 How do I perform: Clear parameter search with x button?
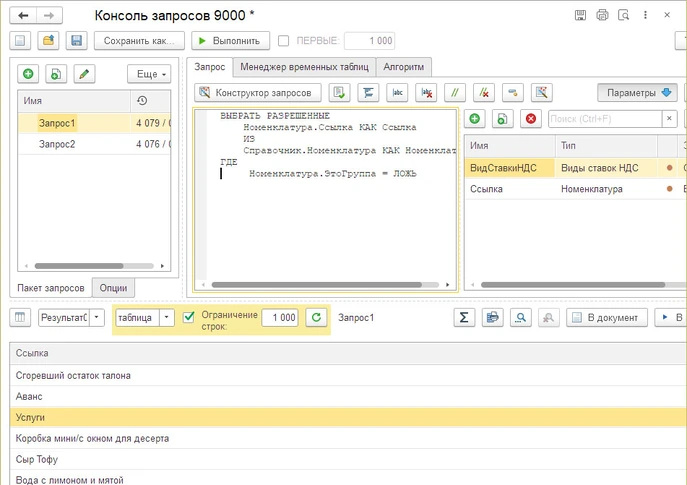point(669,119)
